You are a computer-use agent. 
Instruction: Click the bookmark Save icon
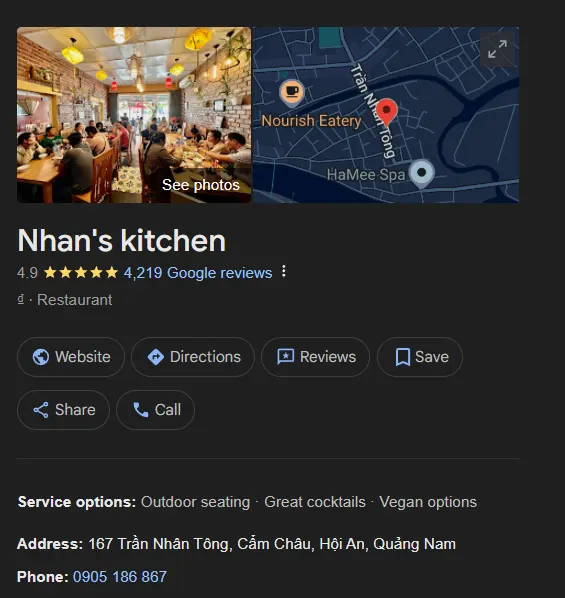click(x=402, y=357)
